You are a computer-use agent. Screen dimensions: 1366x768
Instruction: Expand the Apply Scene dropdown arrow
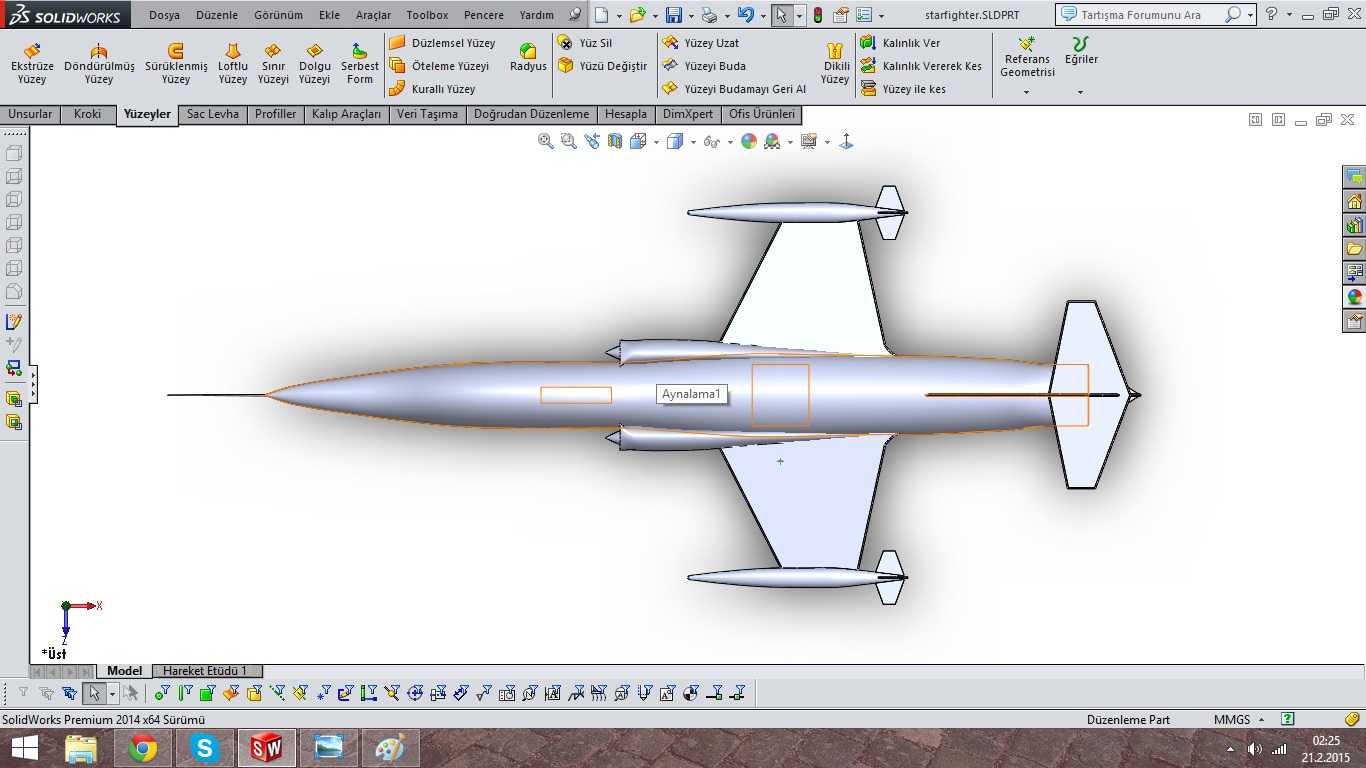coord(790,143)
